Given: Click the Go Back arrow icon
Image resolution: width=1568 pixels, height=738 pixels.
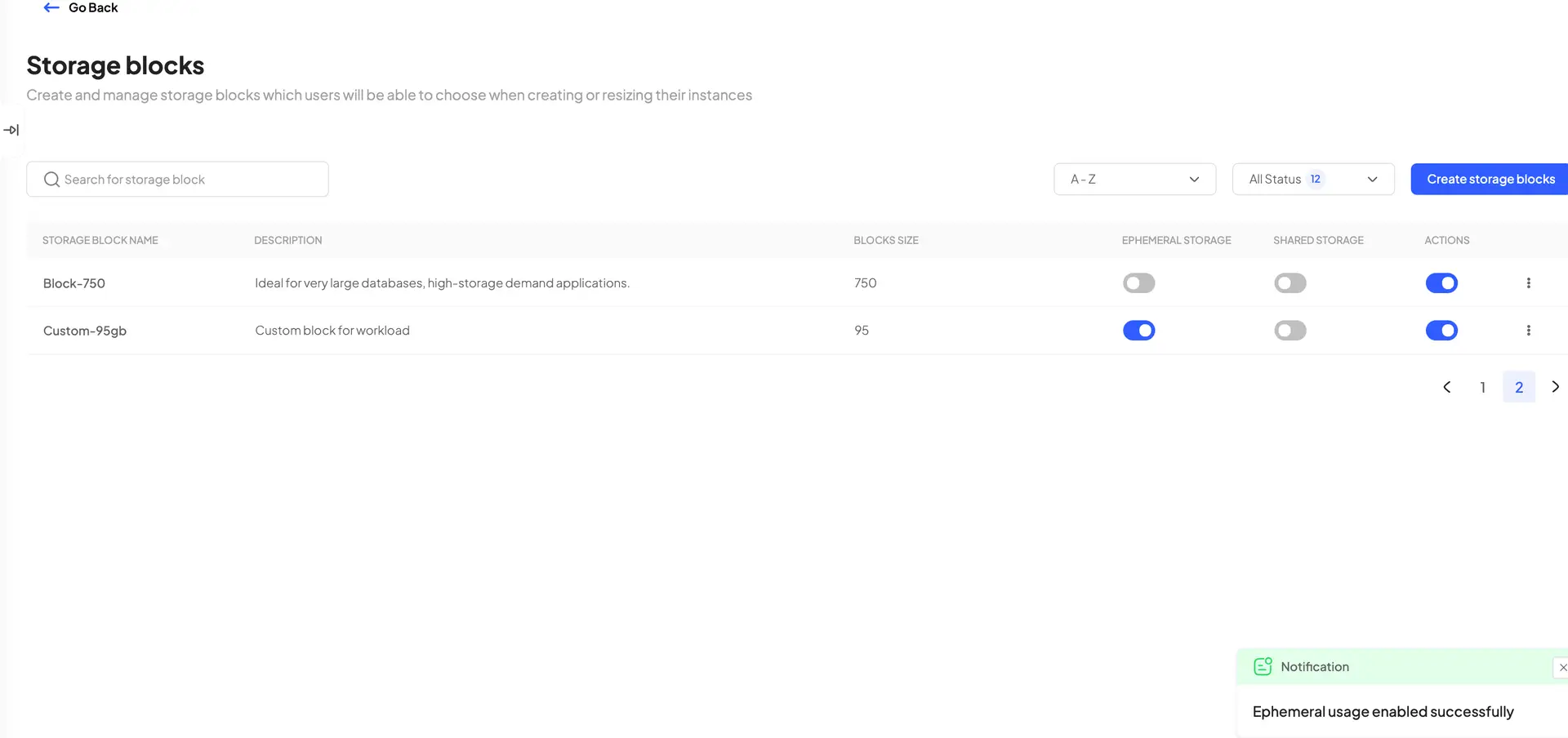Looking at the screenshot, I should (51, 7).
